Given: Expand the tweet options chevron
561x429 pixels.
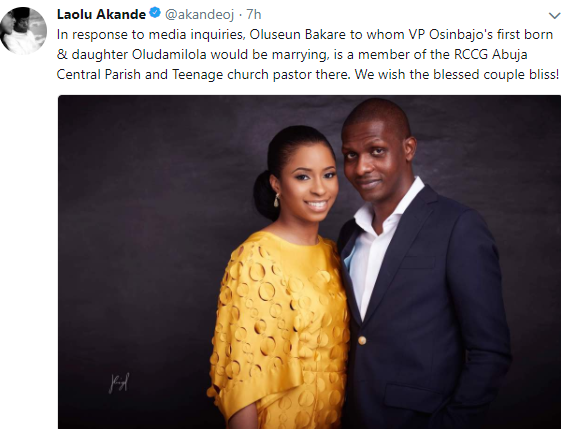Looking at the screenshot, I should coord(555,15).
